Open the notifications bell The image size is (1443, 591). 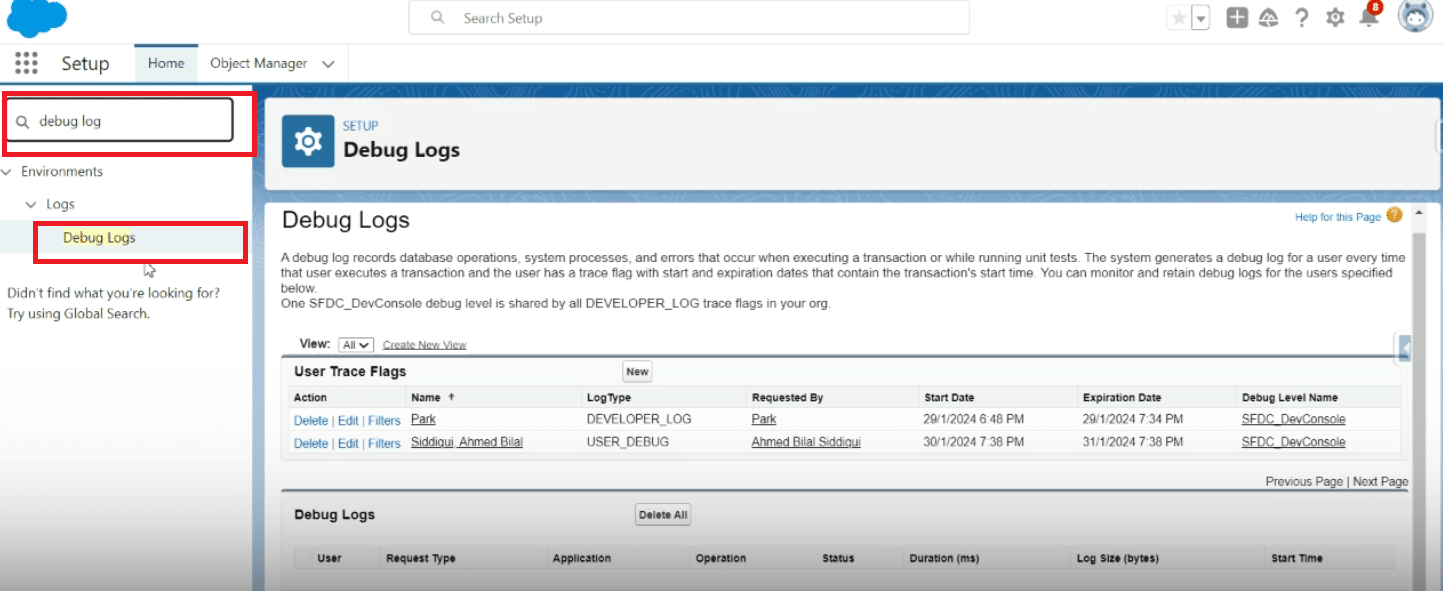coord(1367,17)
